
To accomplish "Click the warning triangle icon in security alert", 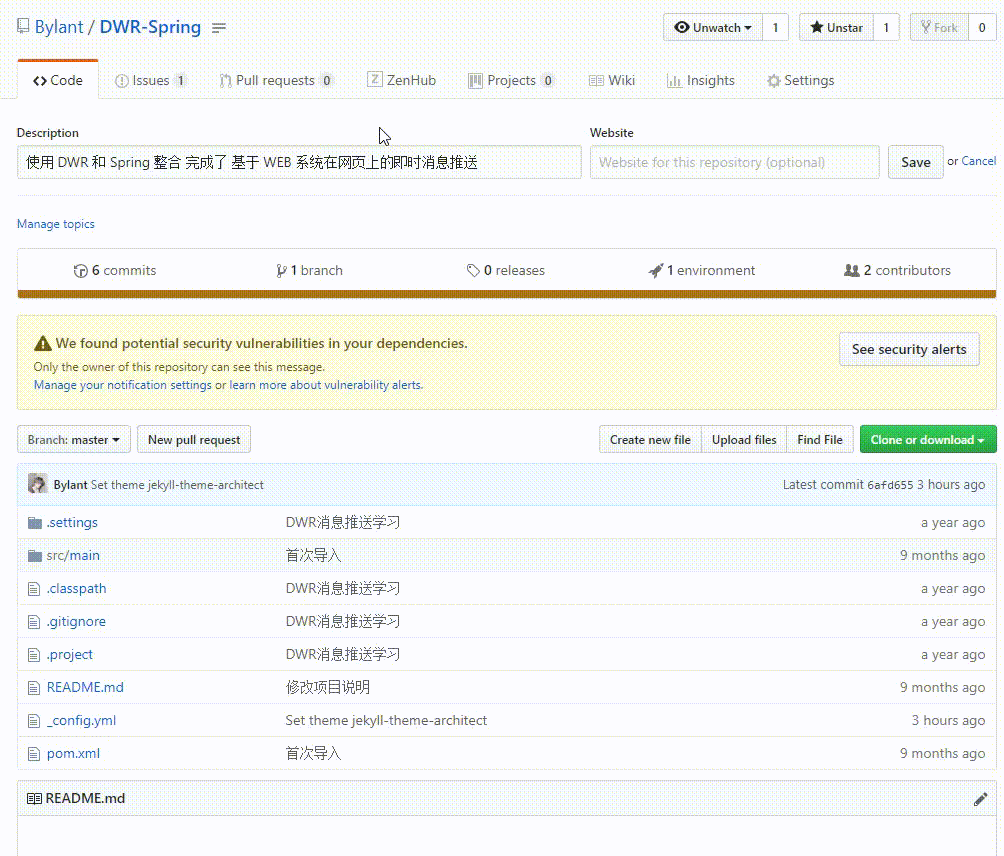I will click(42, 344).
